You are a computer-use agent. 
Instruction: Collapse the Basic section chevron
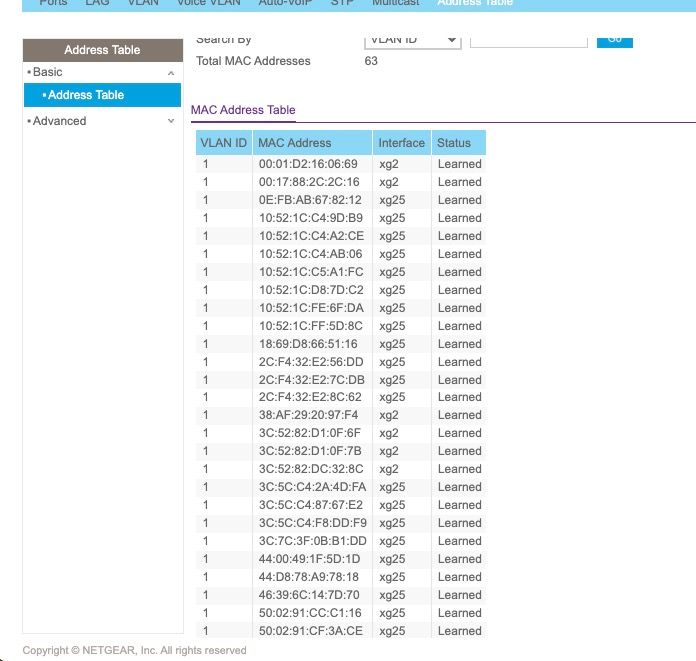click(x=171, y=73)
